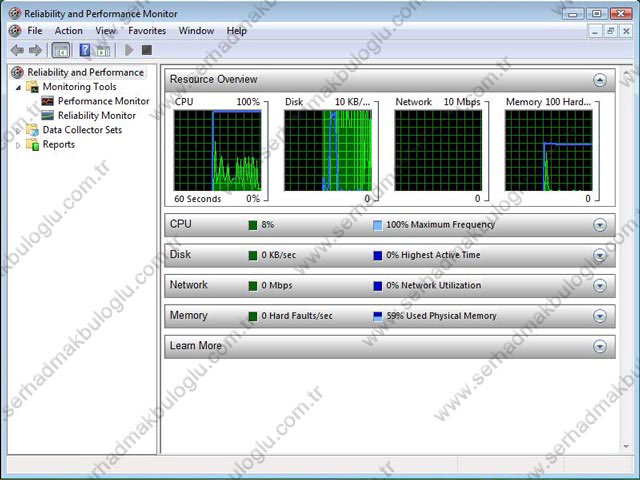Expand the Reports tree node

point(18,145)
